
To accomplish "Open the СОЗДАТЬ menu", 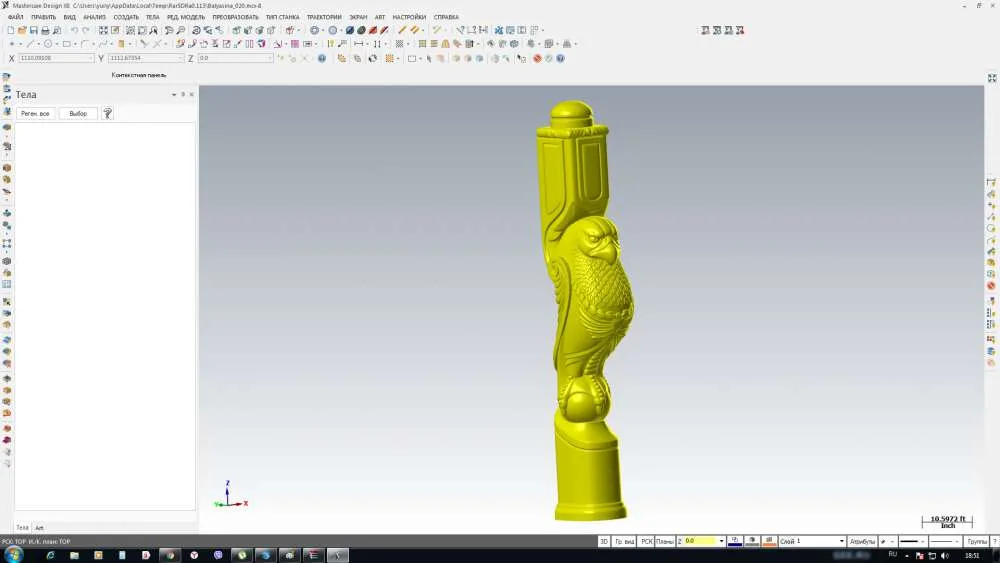I will click(126, 17).
